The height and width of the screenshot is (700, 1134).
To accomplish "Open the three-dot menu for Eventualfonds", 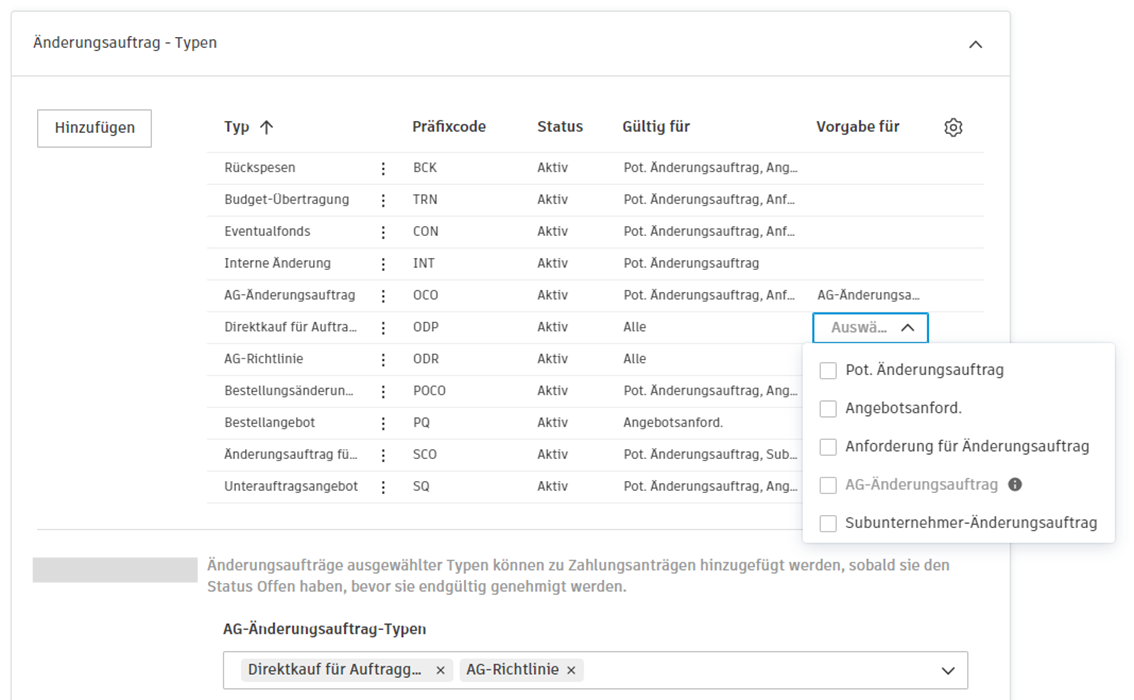I will pos(384,231).
